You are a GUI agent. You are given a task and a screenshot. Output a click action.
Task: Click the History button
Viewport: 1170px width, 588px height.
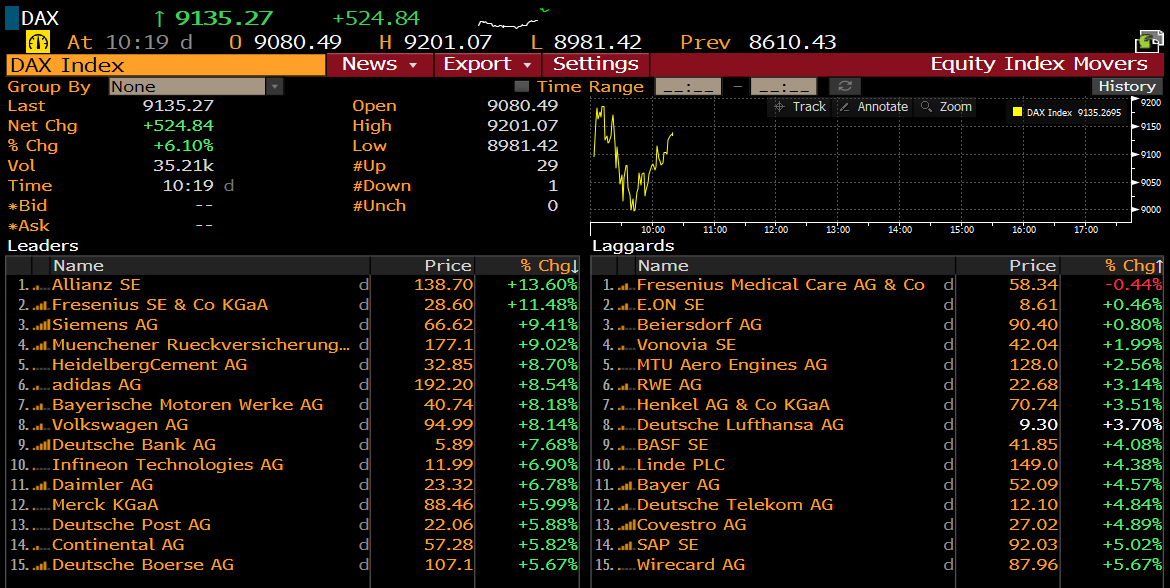tap(1126, 87)
